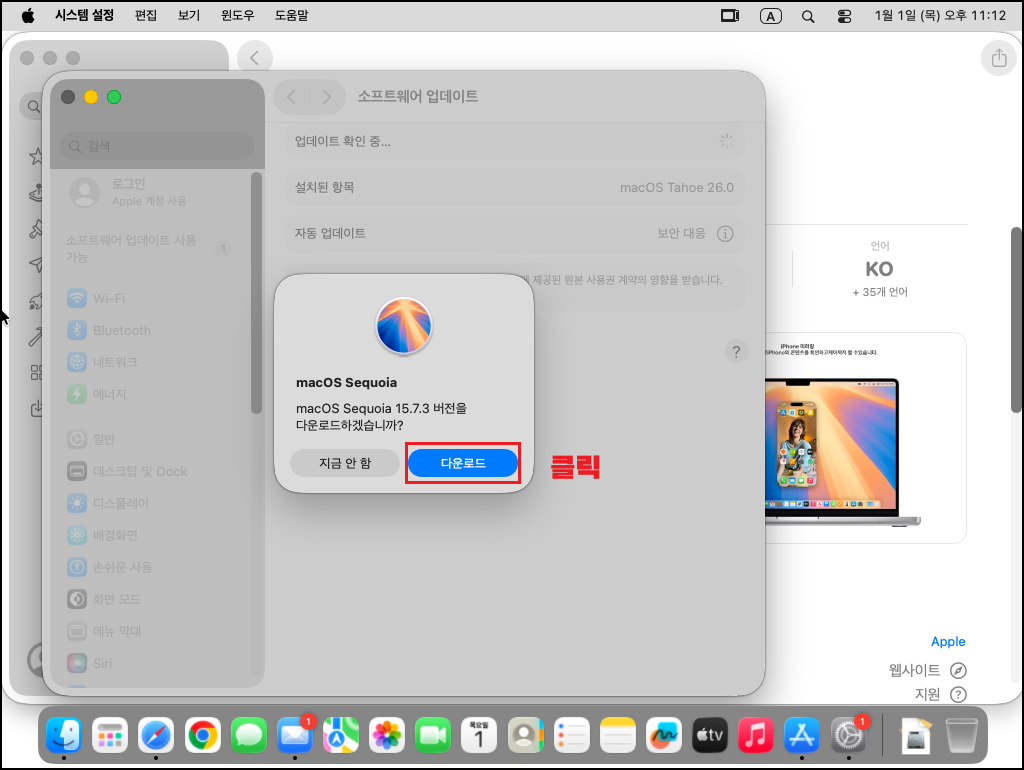Select 네트워크 in settings sidebar
The image size is (1024, 770).
point(150,362)
